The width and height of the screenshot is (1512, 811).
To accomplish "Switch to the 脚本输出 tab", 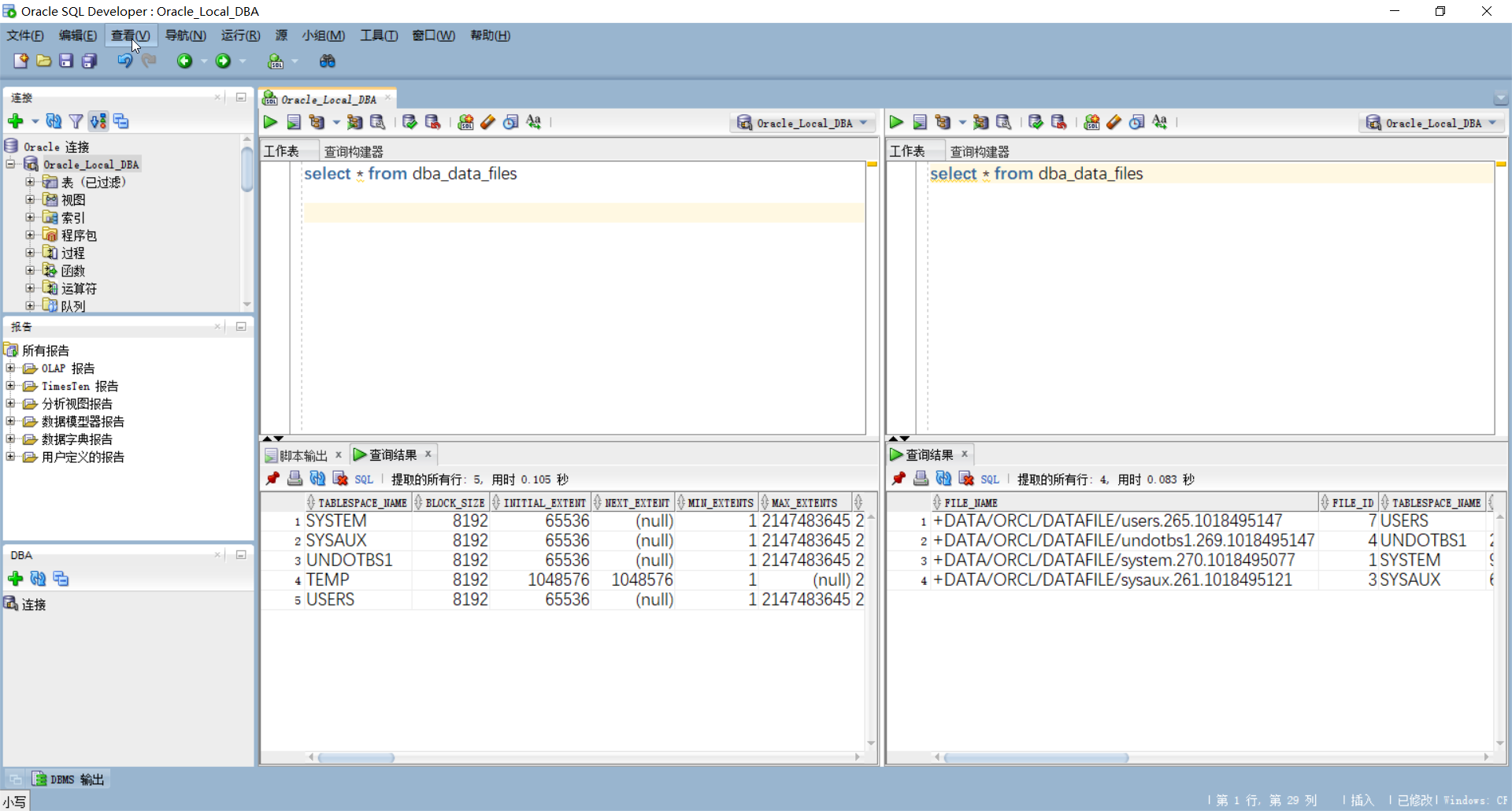I will [x=304, y=455].
